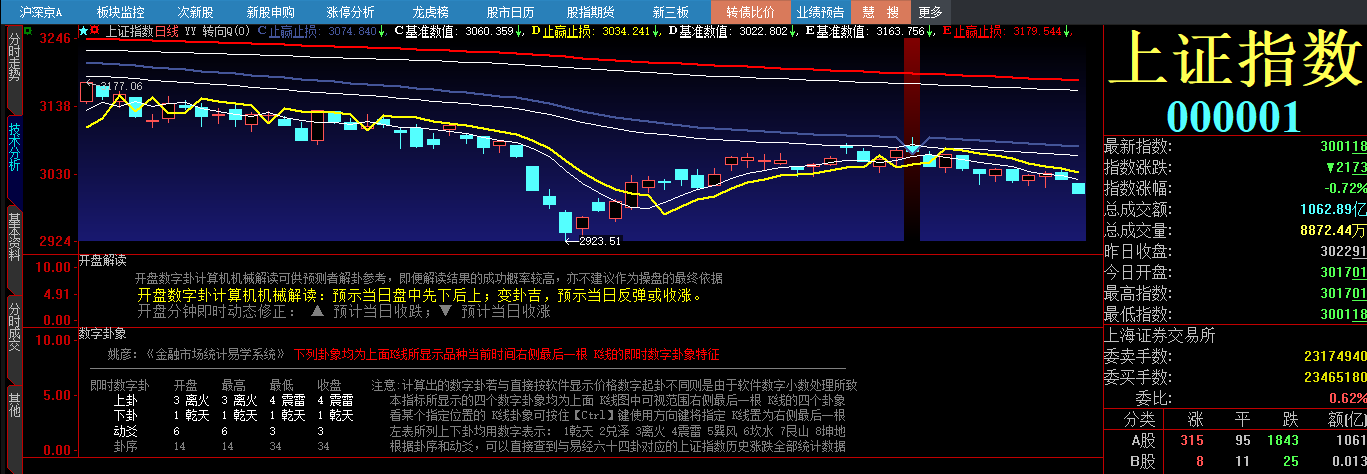The image size is (1367, 474).
Task: Click the cyan star icon beside 上证指数
Action: coord(84,31)
